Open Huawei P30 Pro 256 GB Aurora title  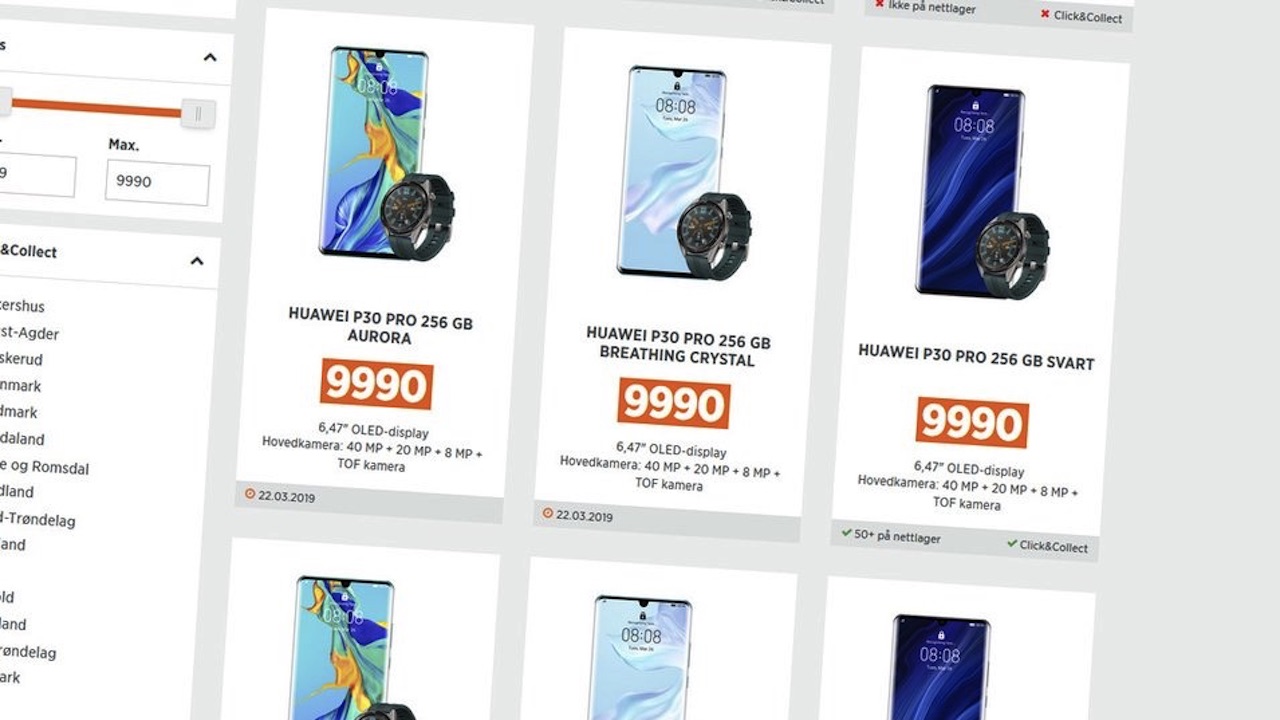click(x=380, y=326)
